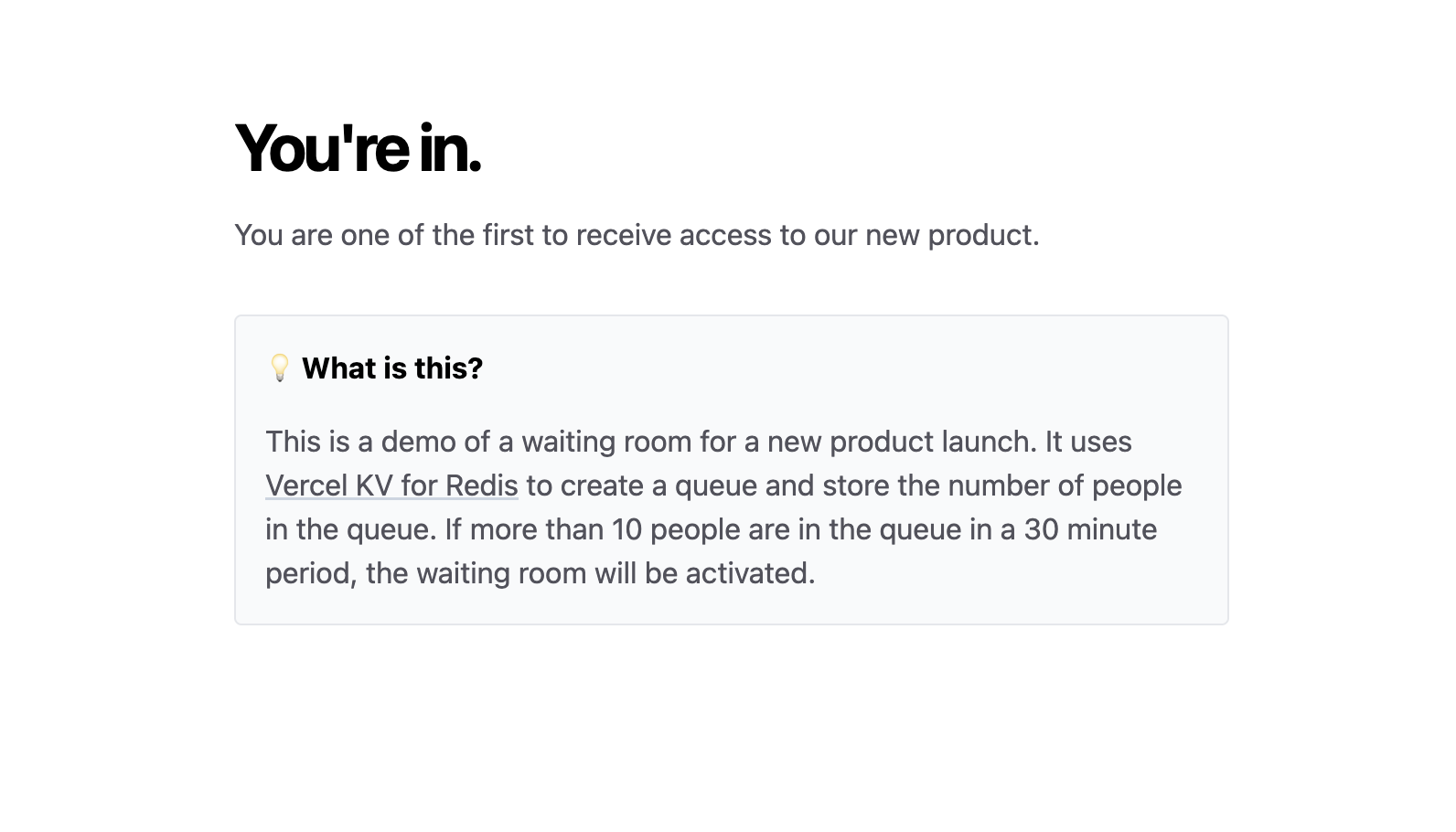Select the subtitle about receiving product access
The width and height of the screenshot is (1456, 832).
coord(637,235)
